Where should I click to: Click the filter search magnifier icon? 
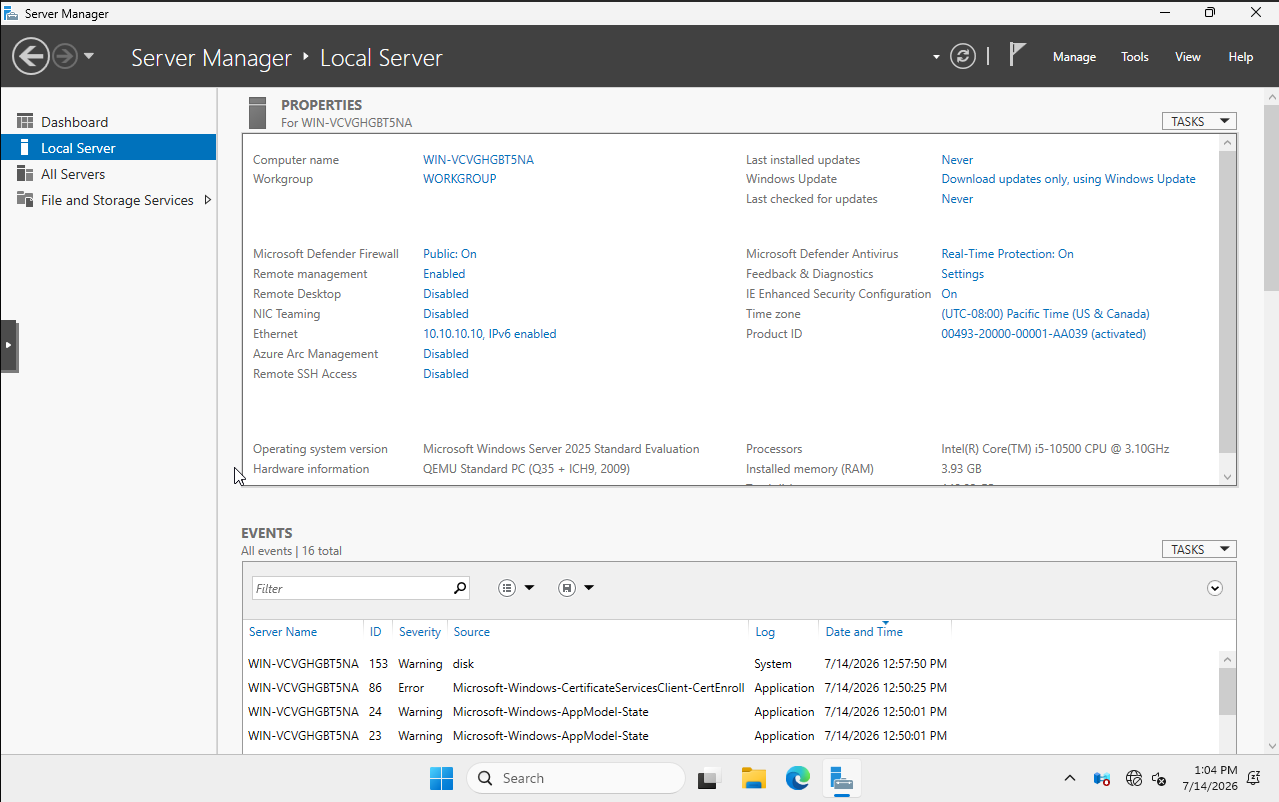[460, 588]
